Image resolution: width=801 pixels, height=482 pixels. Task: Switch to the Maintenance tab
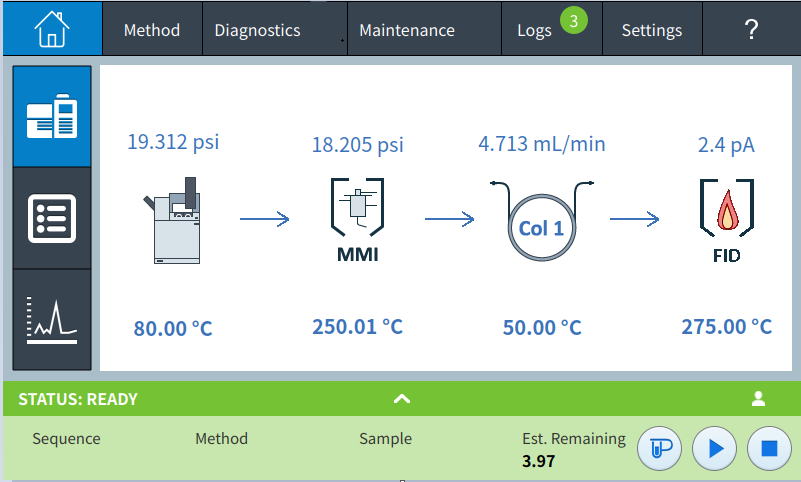425,30
